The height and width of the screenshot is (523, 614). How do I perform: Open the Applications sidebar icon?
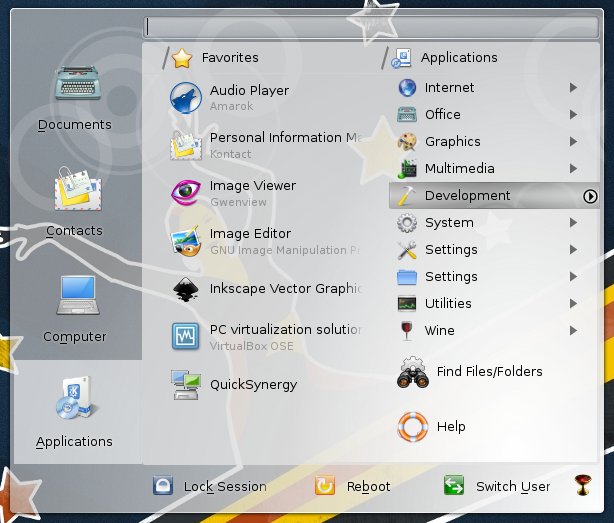coord(76,397)
